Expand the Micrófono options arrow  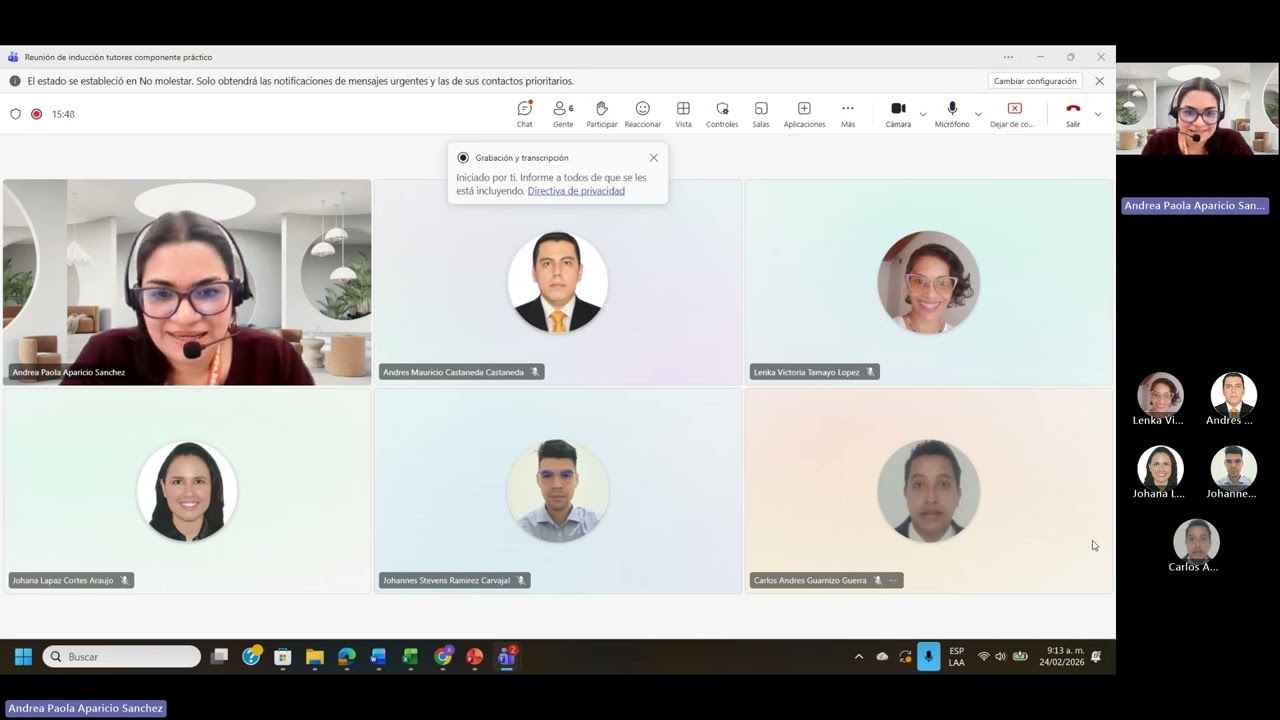tap(978, 114)
